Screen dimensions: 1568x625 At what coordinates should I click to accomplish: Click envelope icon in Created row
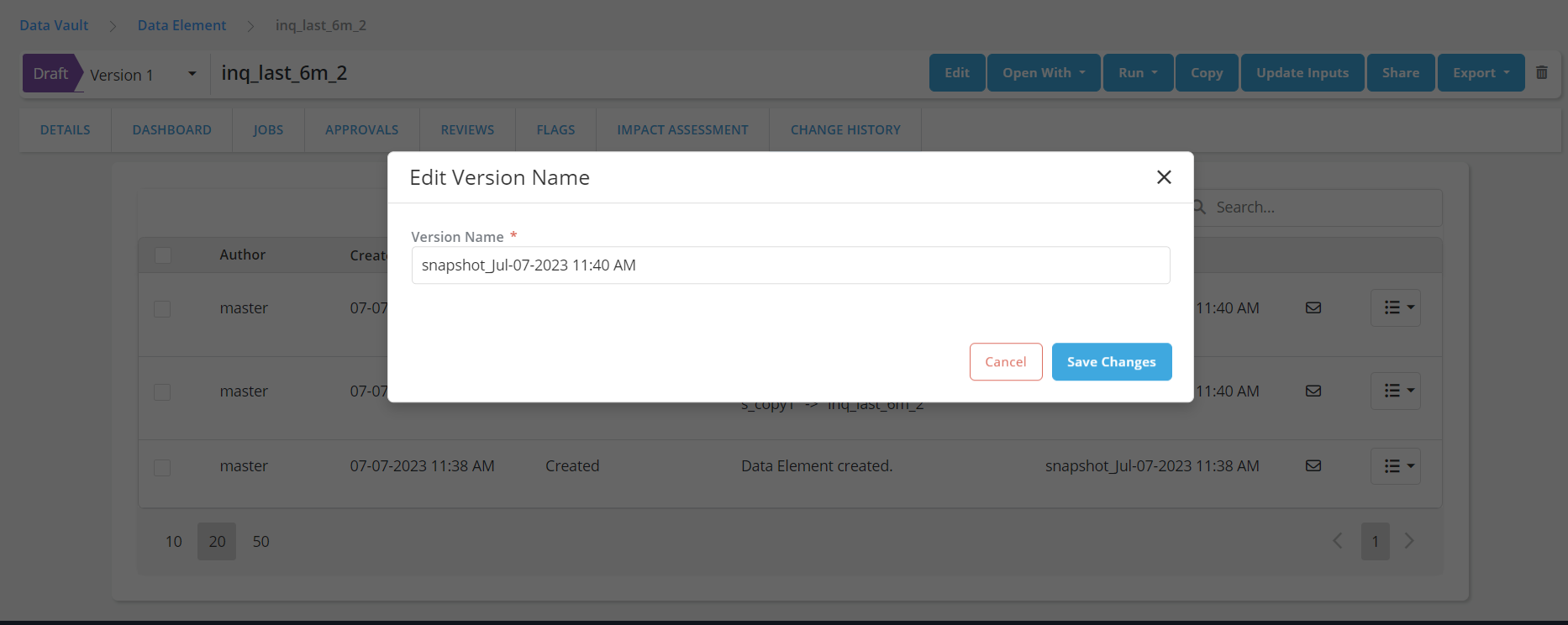click(1313, 466)
